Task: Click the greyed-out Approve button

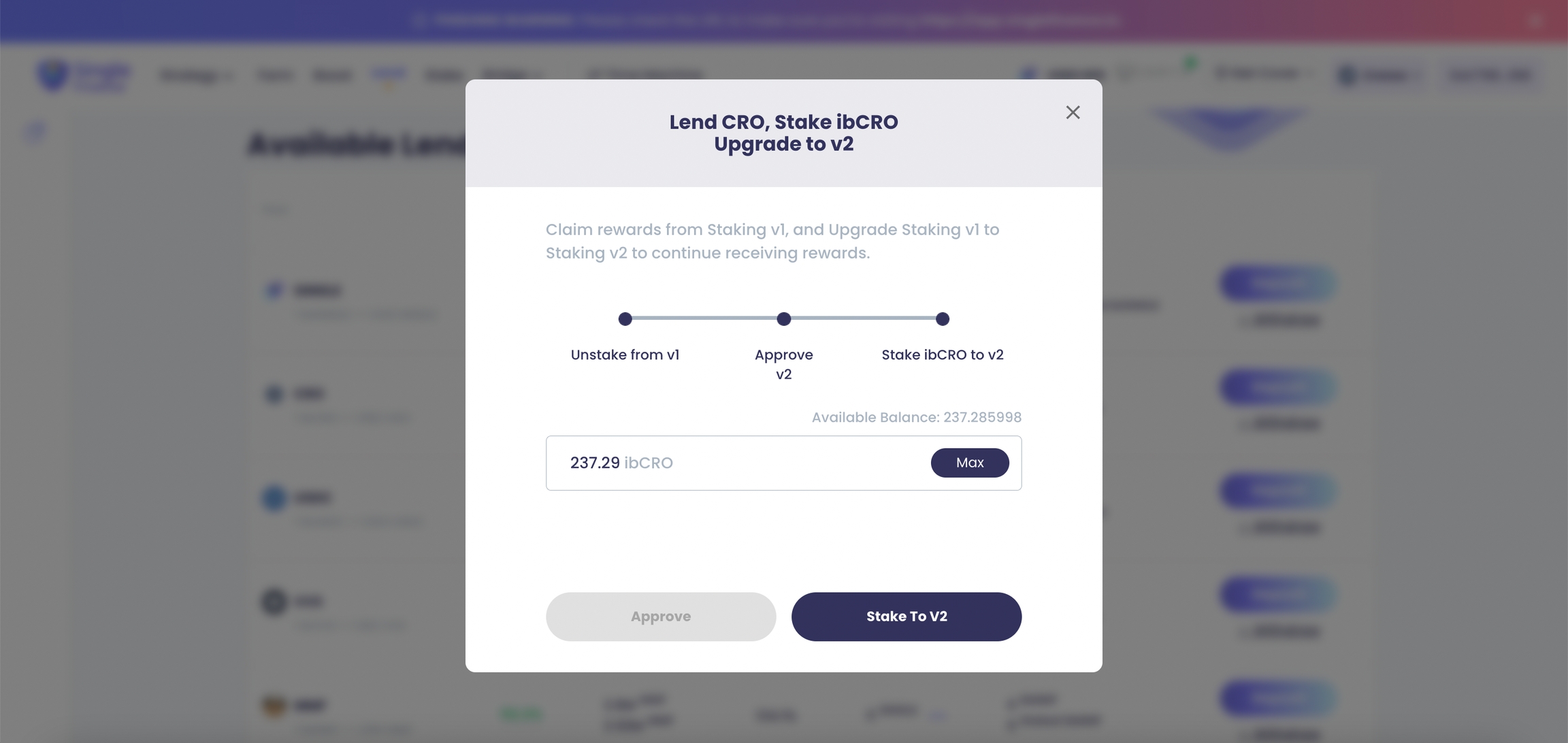Action: (660, 616)
